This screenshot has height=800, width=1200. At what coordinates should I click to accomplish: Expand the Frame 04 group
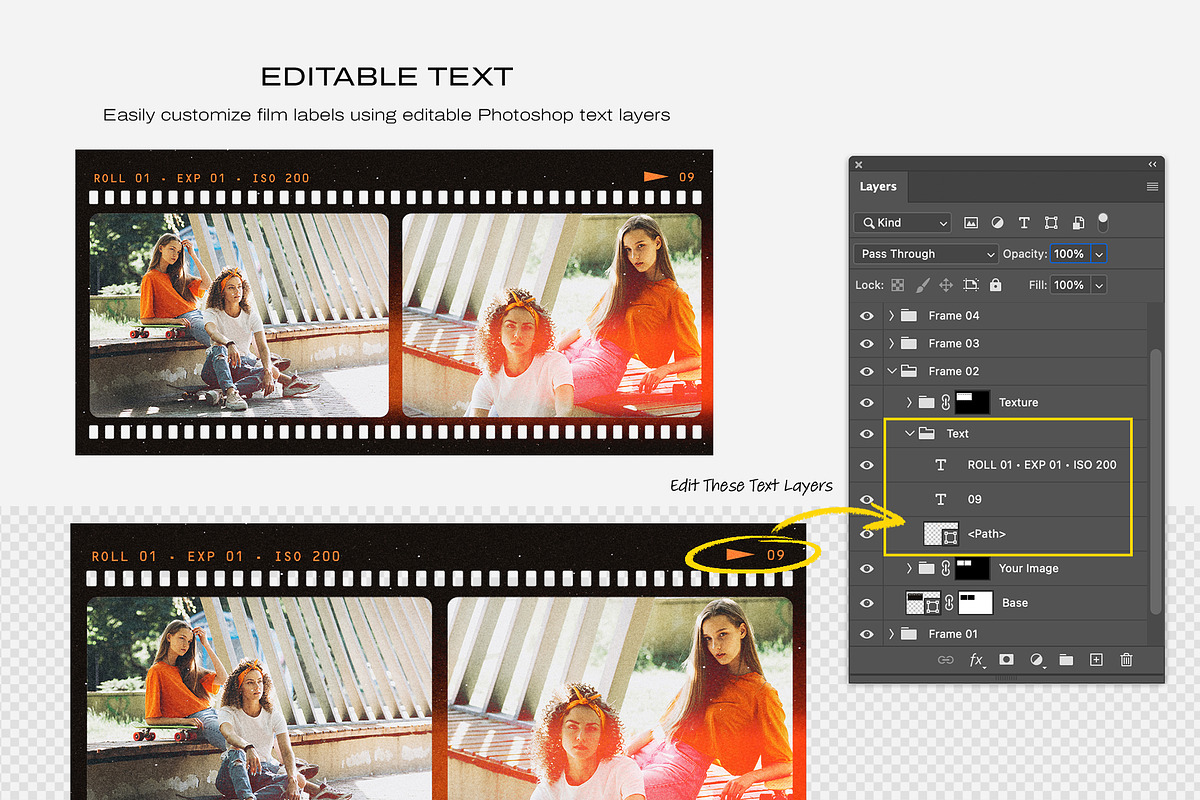point(891,315)
